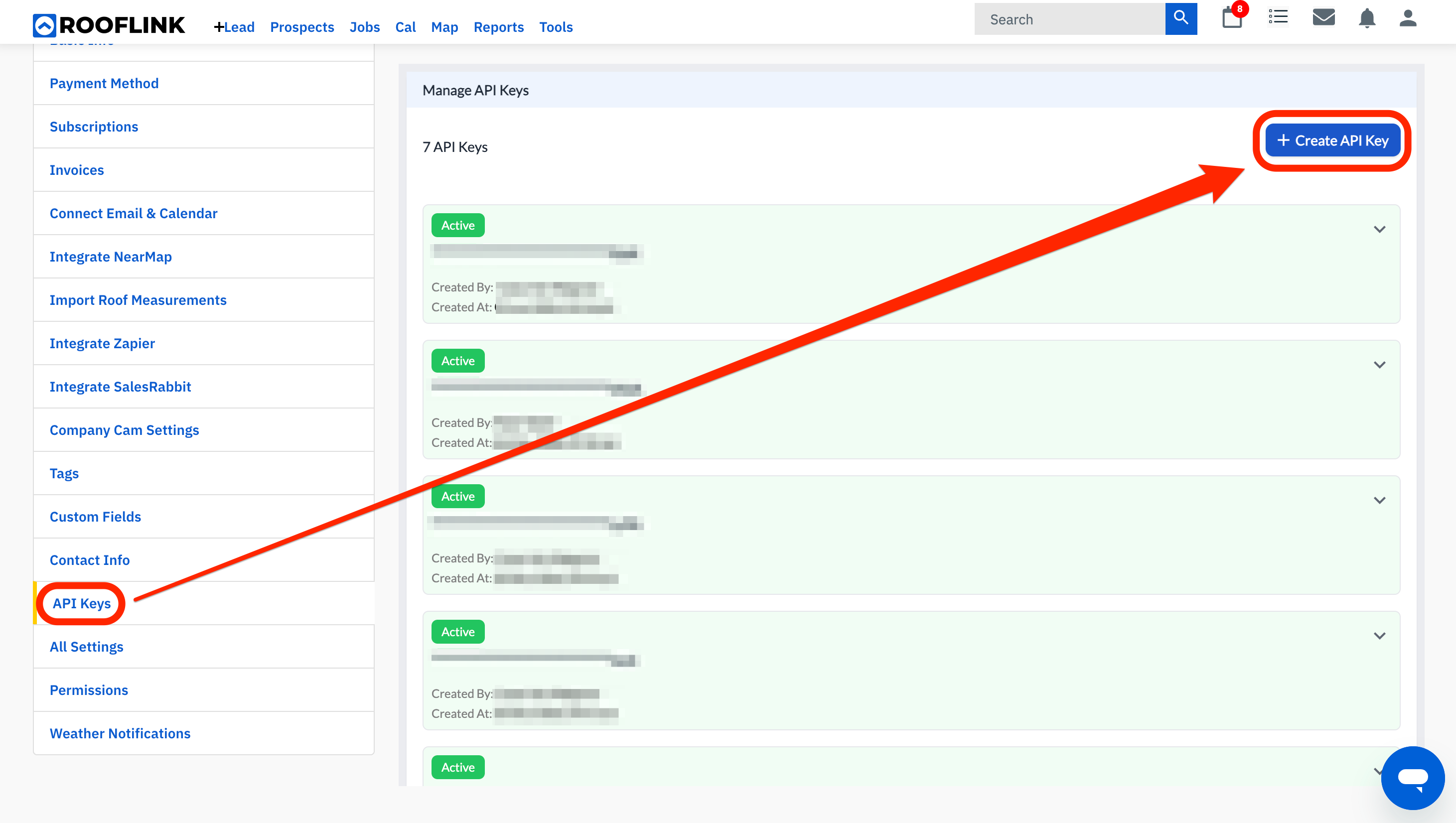Open the Cal menu
Screen dimensions: 1456x823
coord(405,27)
